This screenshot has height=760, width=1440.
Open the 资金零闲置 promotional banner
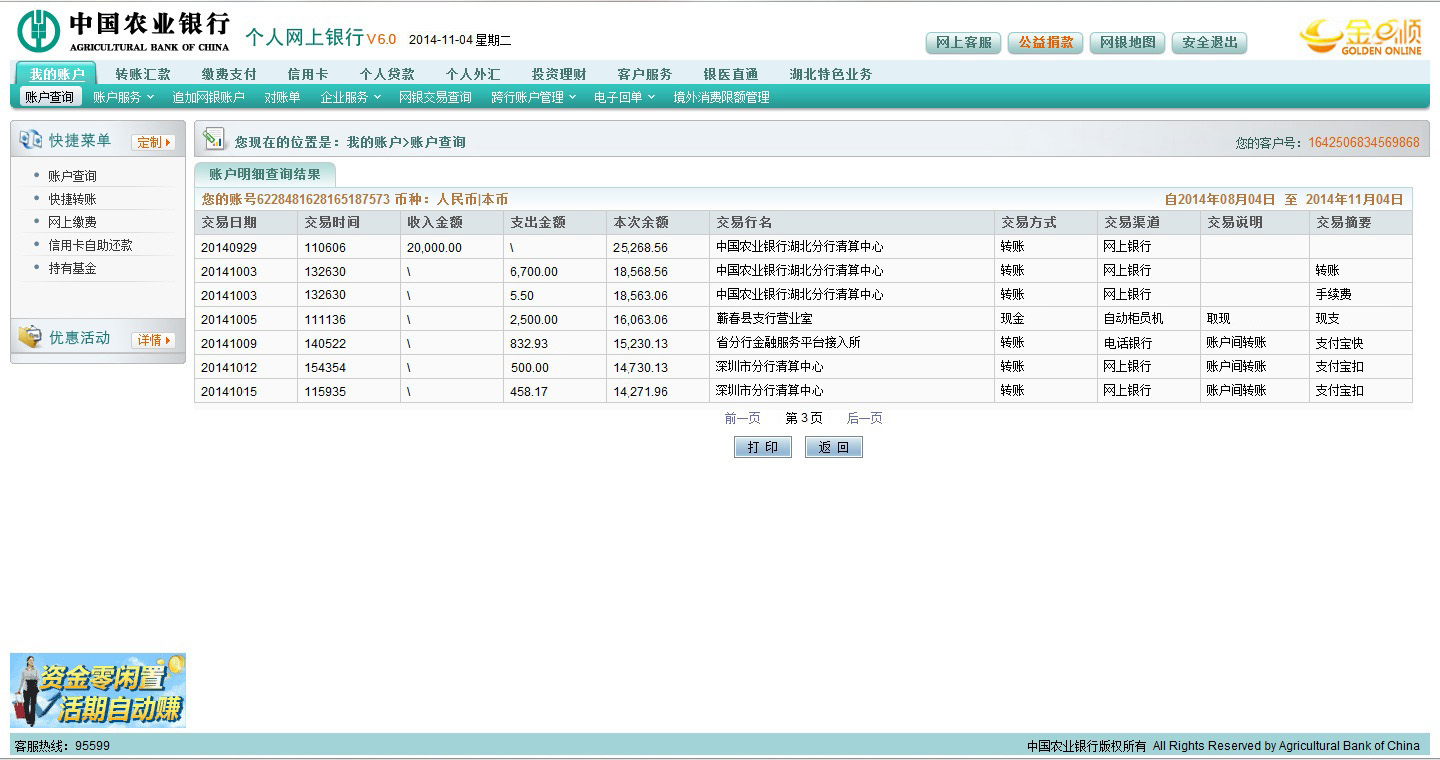[x=98, y=690]
